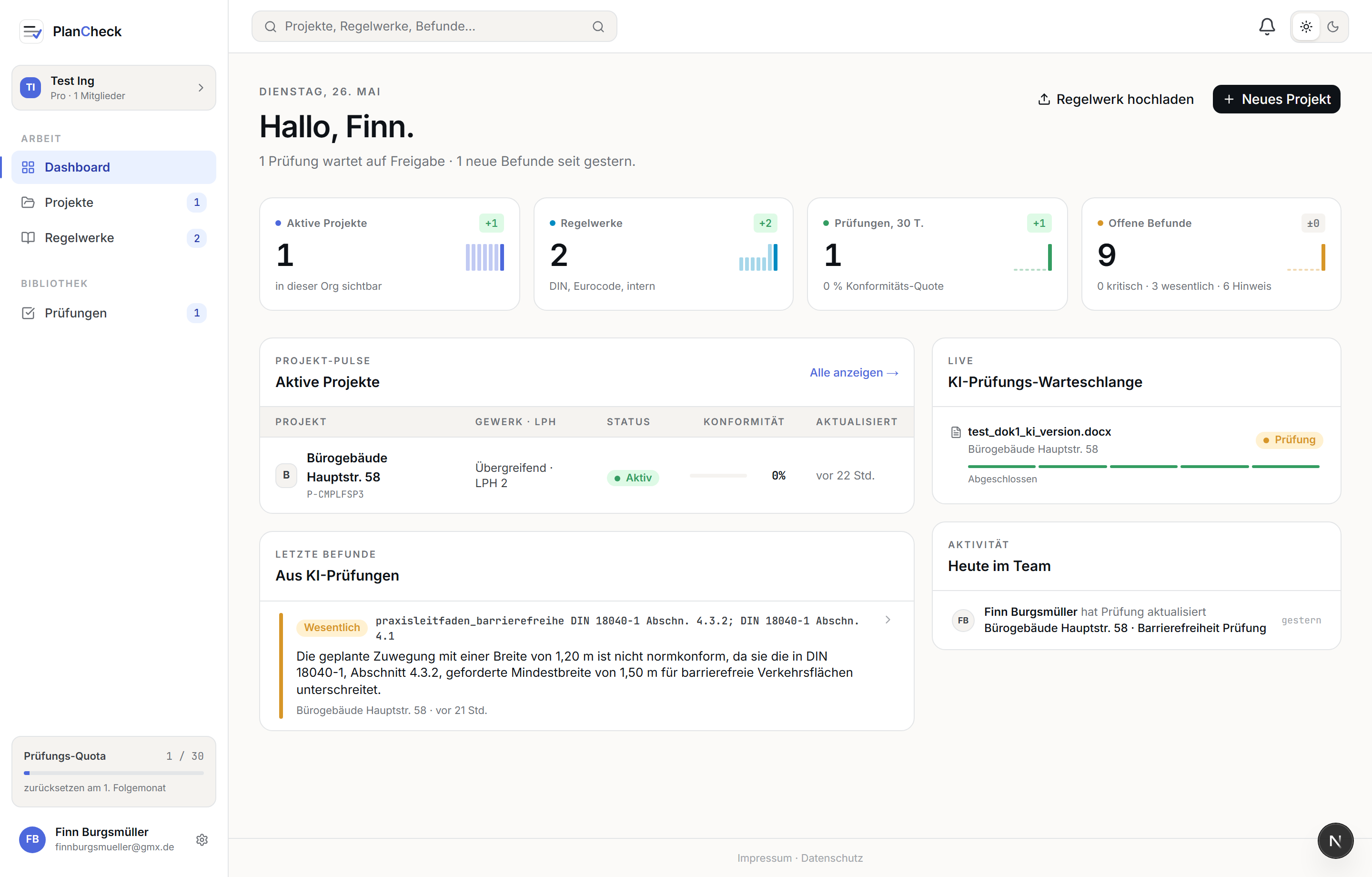Open Prüfungen in the sidebar
The width and height of the screenshot is (1372, 877).
(x=114, y=313)
